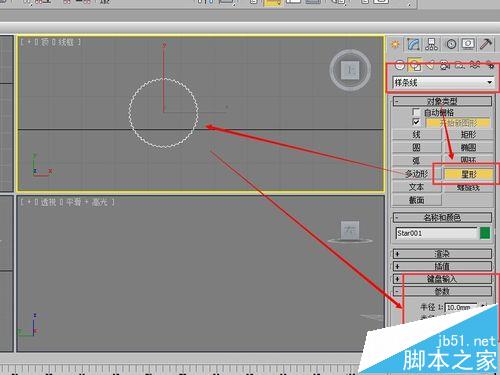The width and height of the screenshot is (500, 375).
Task: Choose the 线 (Line) shape button
Action: pos(417,135)
